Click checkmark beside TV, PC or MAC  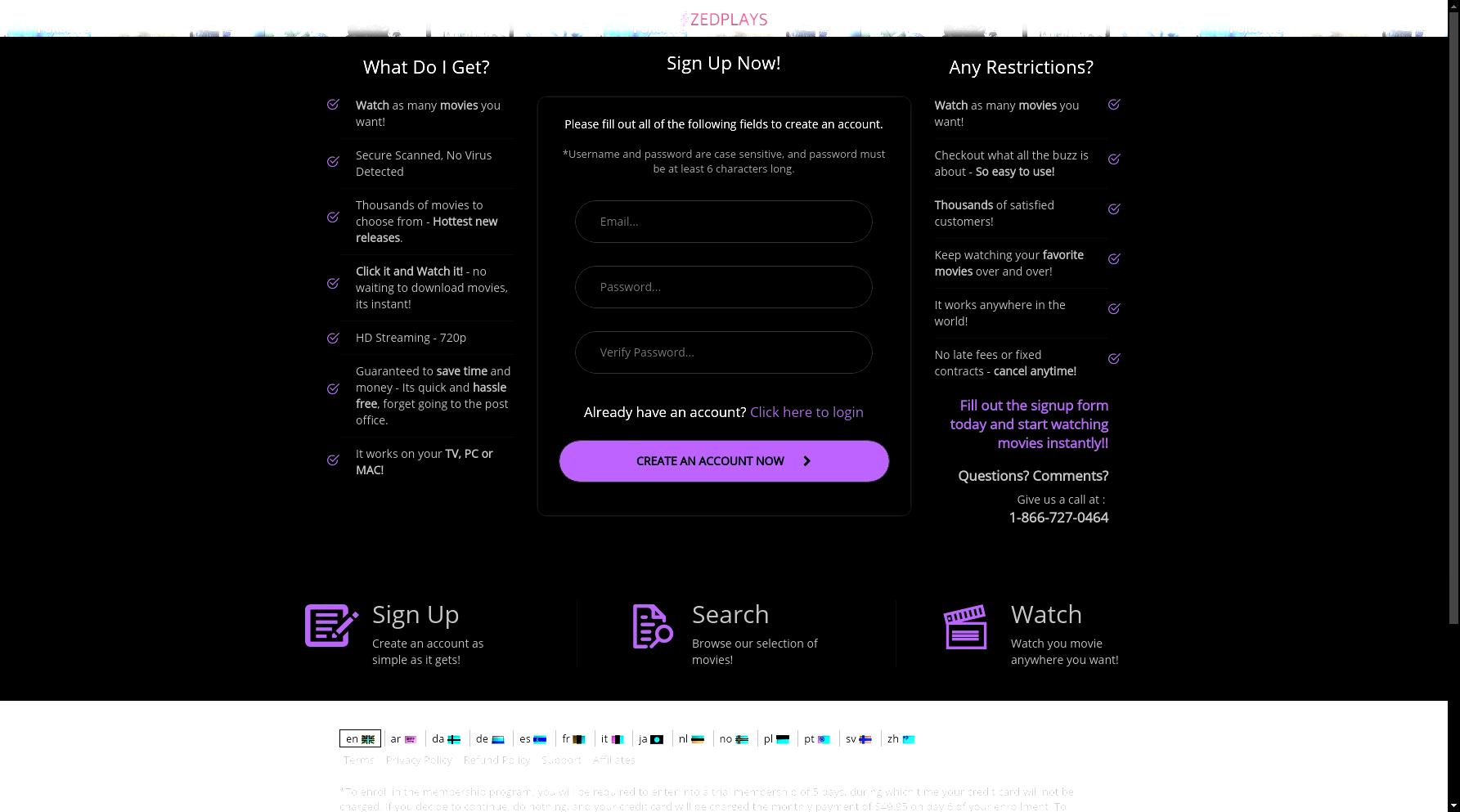(x=333, y=460)
